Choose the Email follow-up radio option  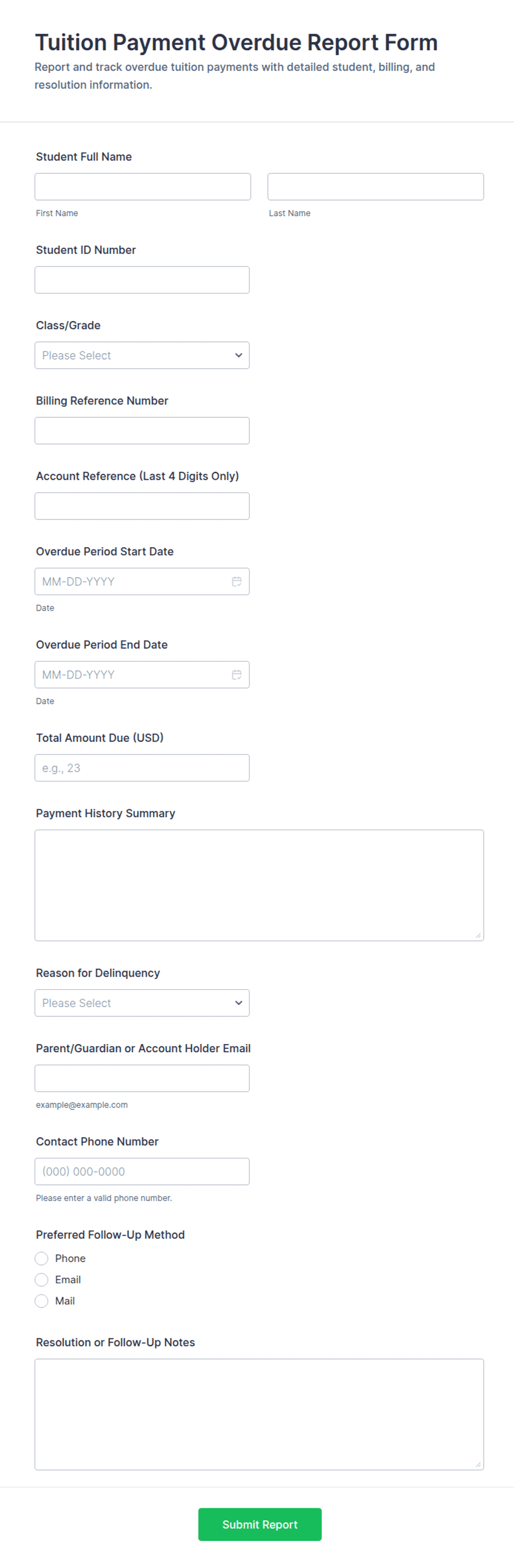click(x=41, y=1279)
